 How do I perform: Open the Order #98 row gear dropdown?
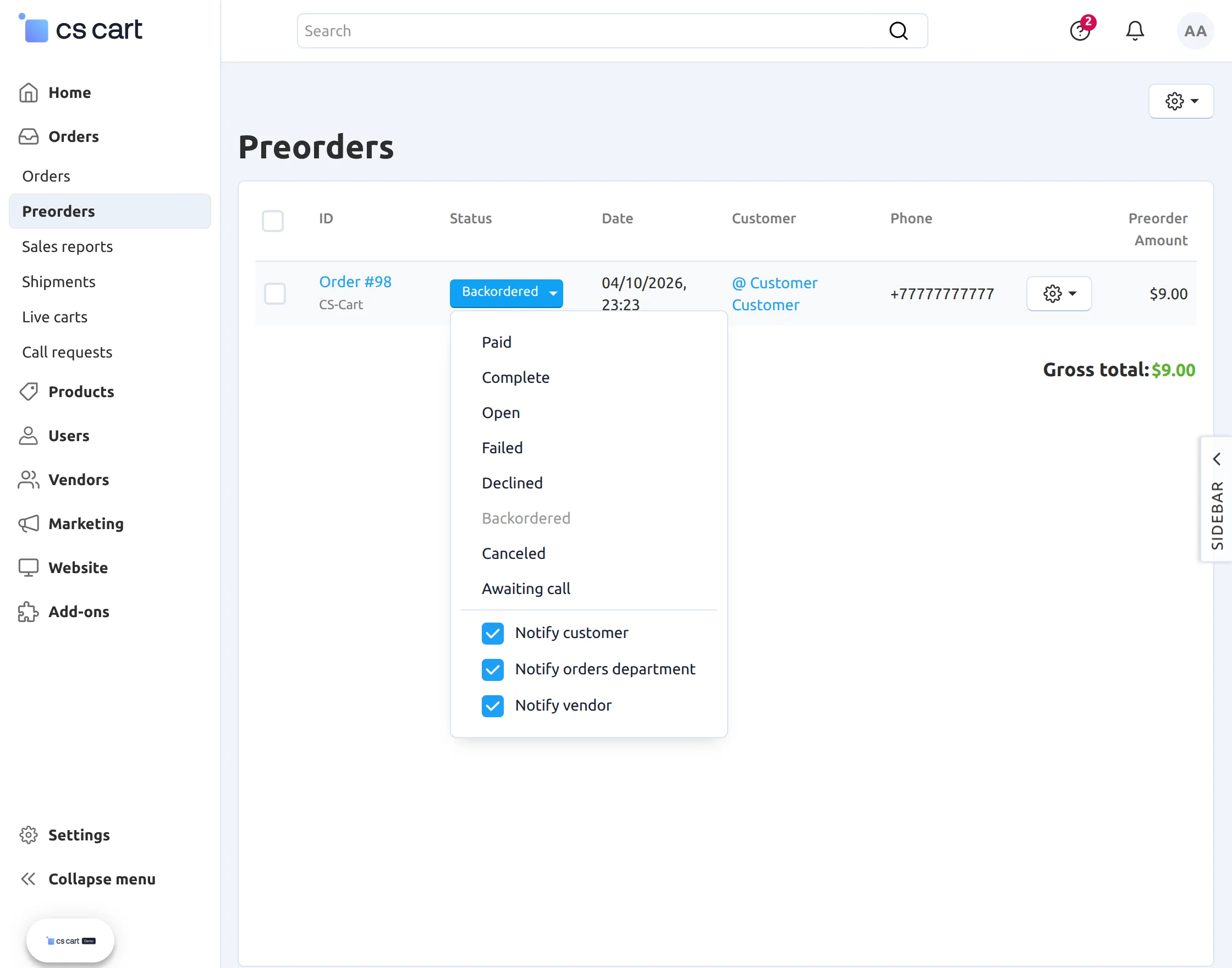1059,294
